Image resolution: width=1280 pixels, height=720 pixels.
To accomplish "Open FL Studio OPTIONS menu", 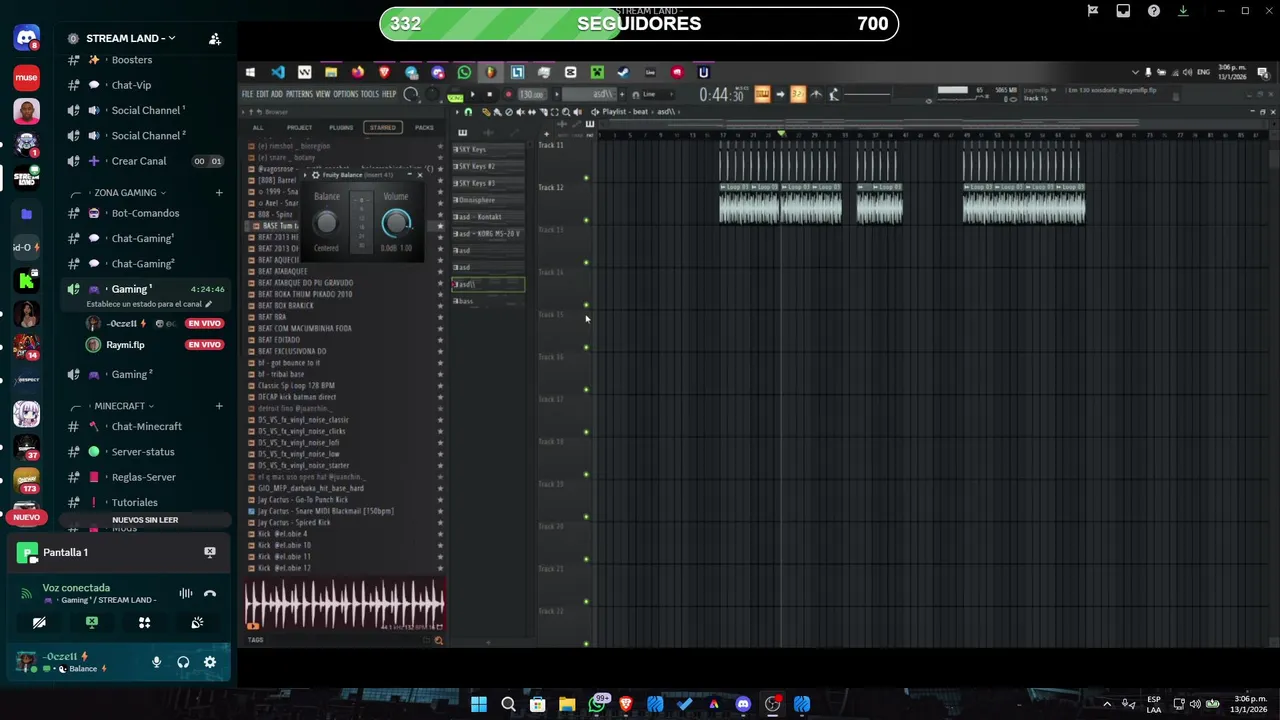I will [346, 94].
